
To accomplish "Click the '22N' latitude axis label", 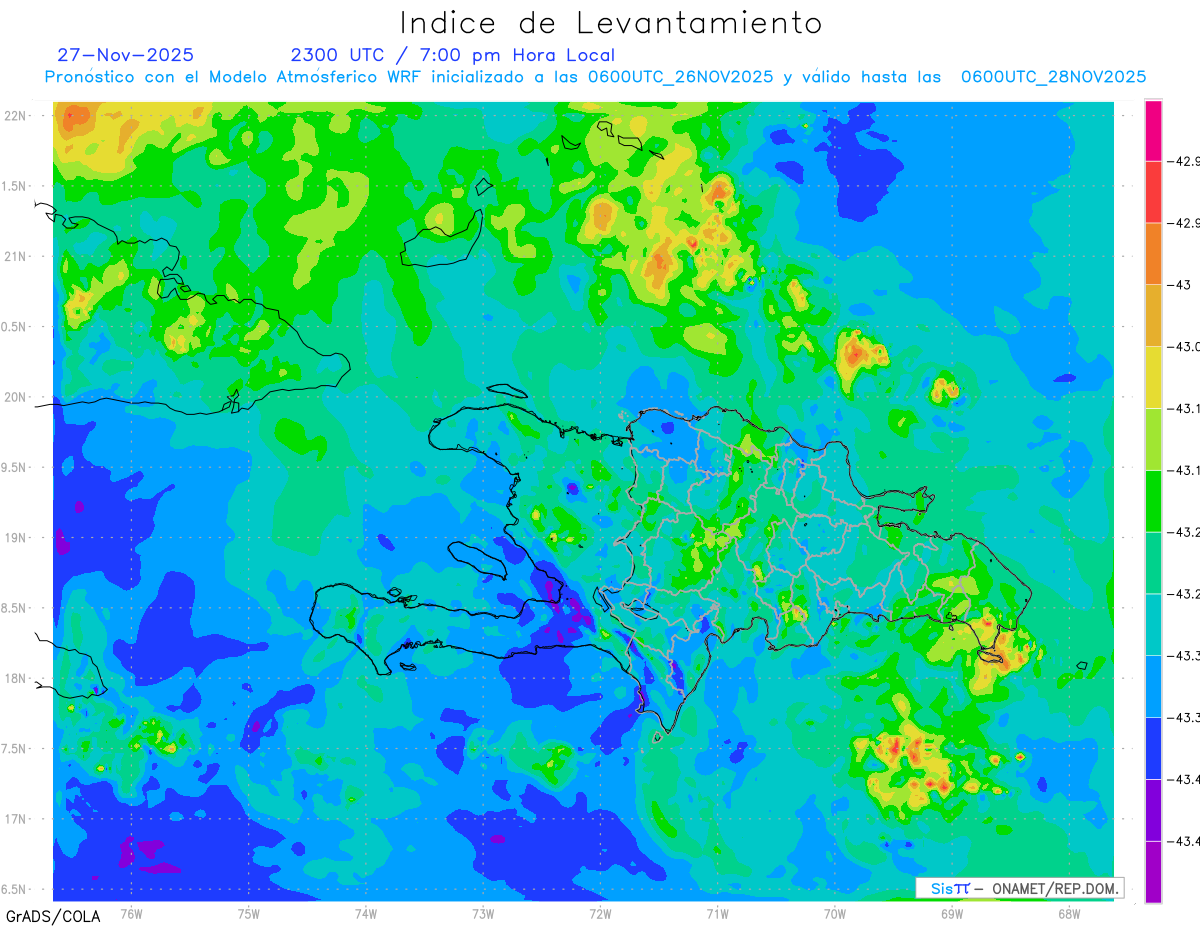I will pyautogui.click(x=16, y=116).
